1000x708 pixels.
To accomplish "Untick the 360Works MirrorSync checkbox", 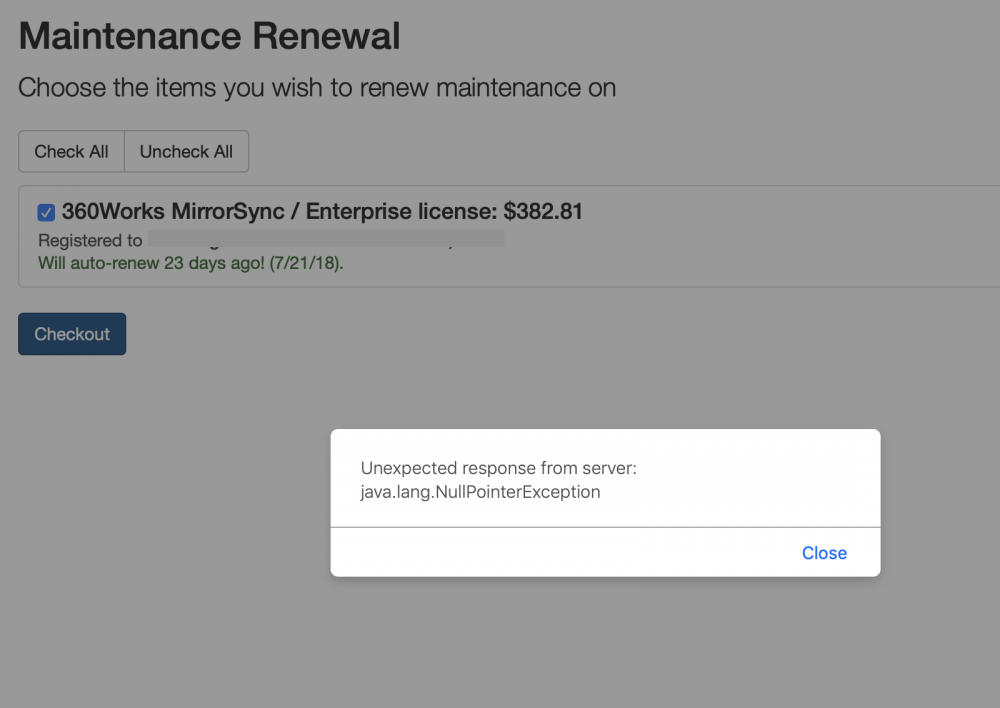I will [x=46, y=212].
